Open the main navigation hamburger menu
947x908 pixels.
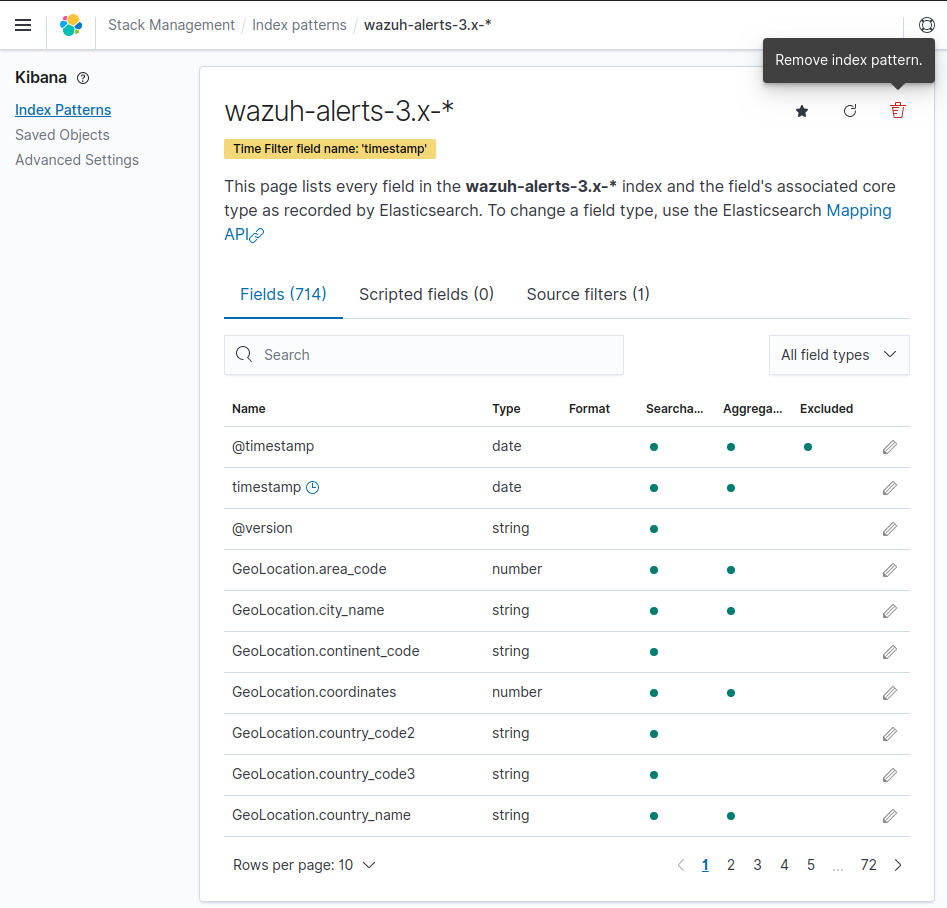[x=23, y=25]
